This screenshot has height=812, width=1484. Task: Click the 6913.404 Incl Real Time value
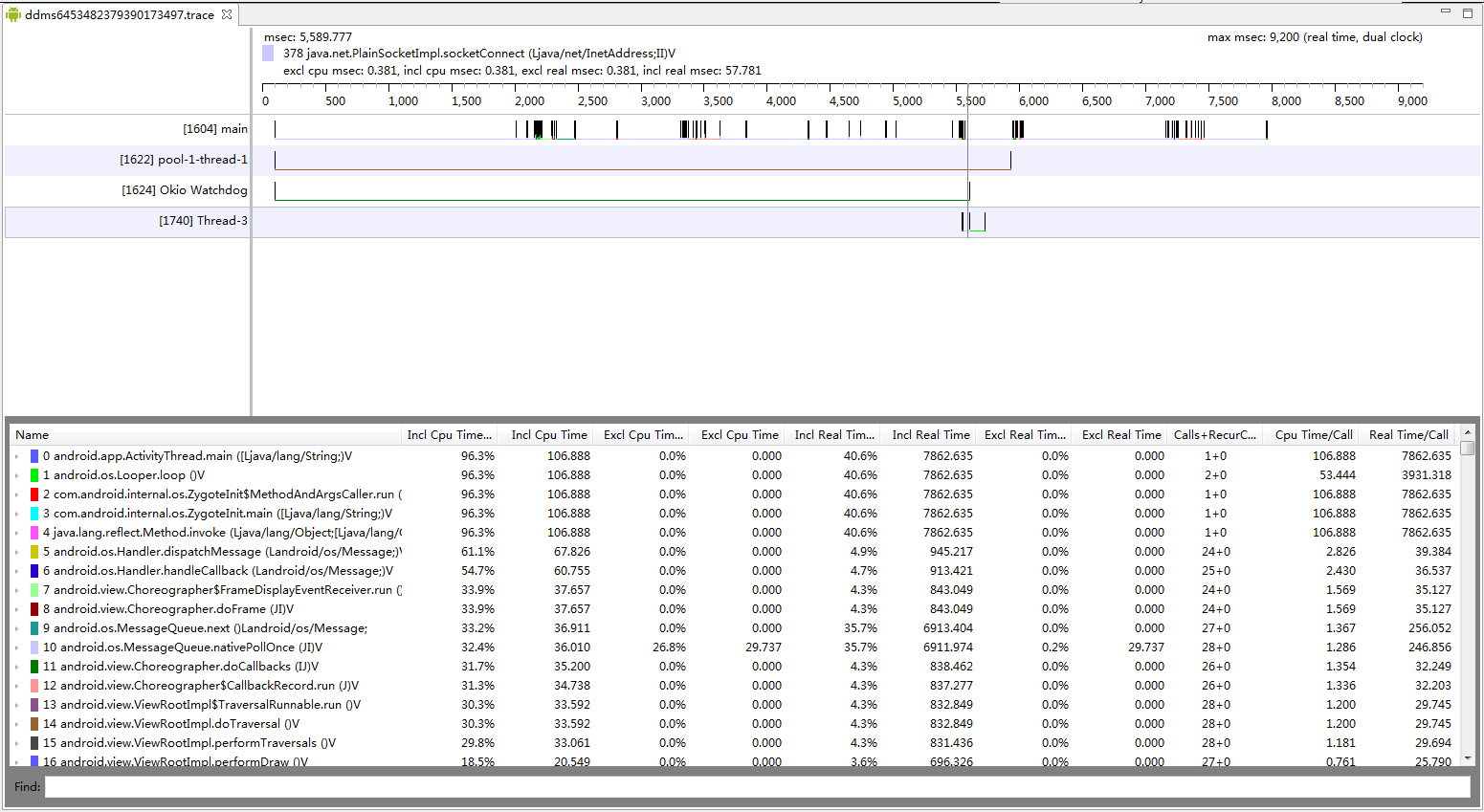point(948,628)
